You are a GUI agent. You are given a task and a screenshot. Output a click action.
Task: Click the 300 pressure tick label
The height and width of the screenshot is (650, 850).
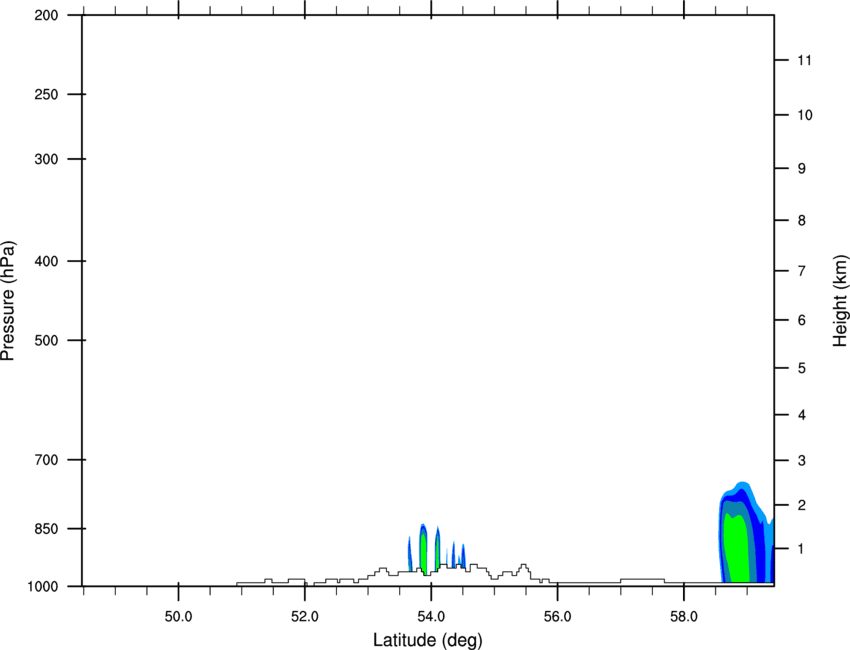point(46,159)
